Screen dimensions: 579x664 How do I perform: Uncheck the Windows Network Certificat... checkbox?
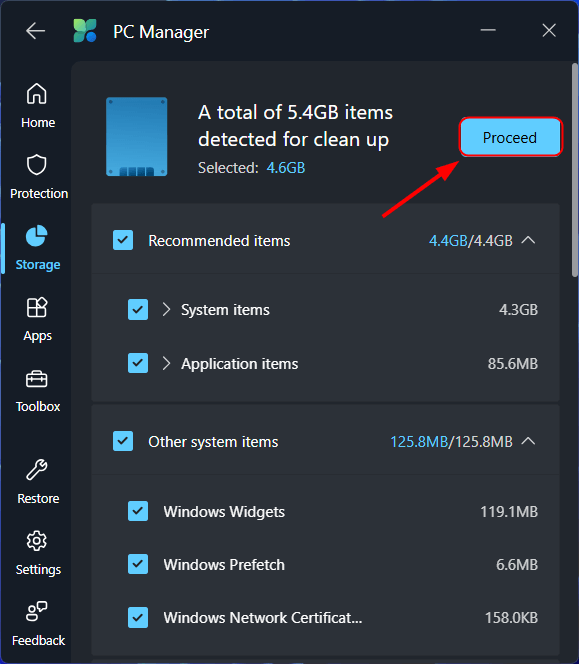tap(138, 617)
